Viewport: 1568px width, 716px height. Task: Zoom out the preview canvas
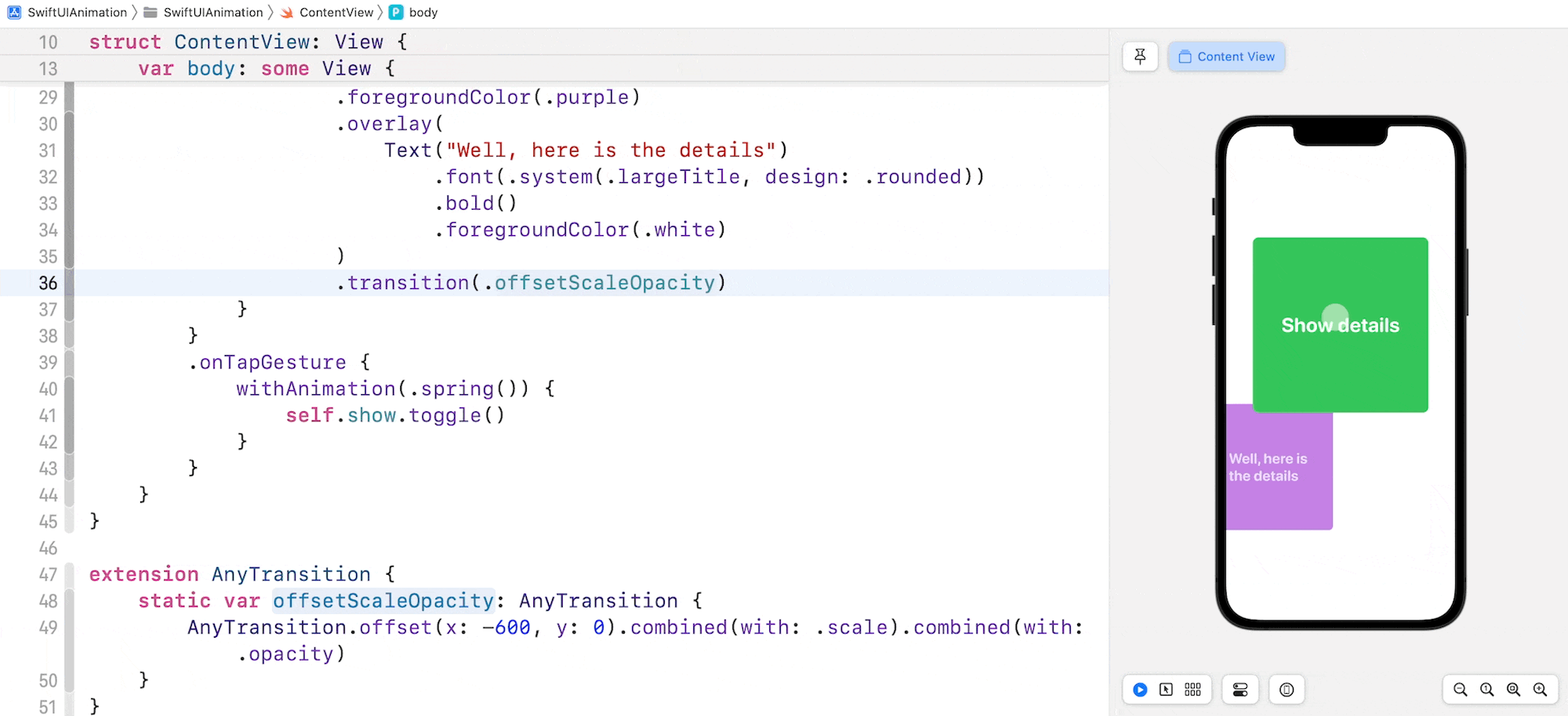(x=1460, y=690)
